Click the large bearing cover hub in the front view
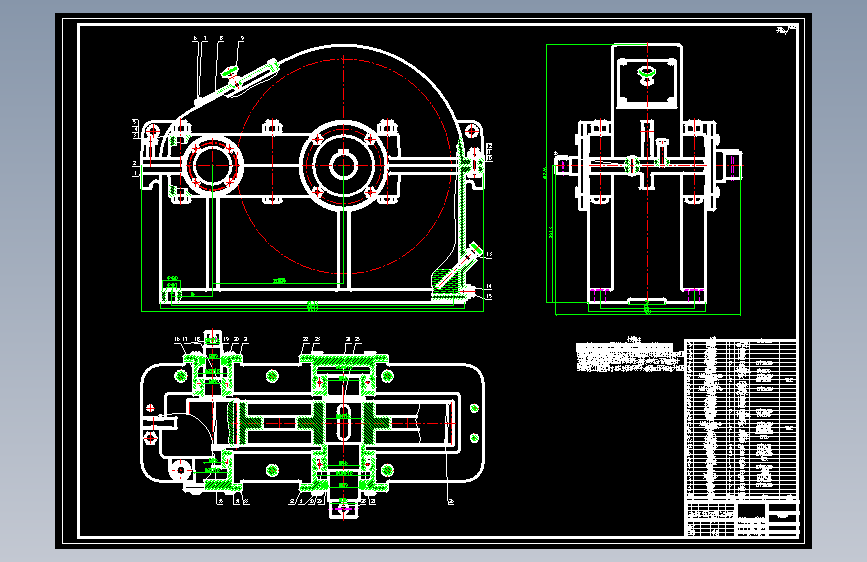Viewport: 867px width, 562px height. tap(343, 165)
